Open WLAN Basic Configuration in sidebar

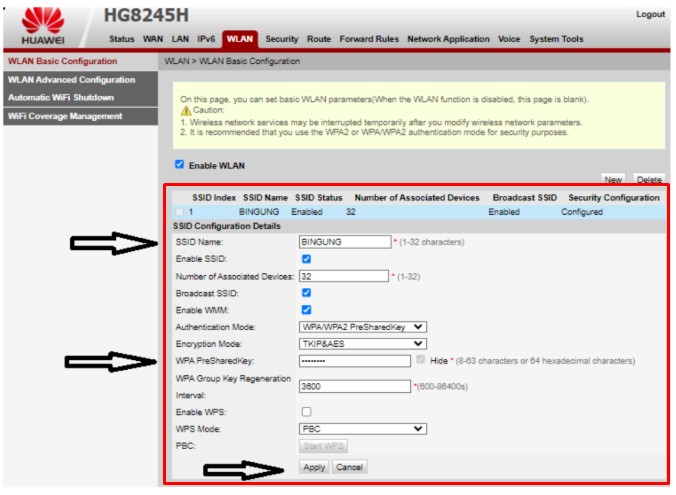click(81, 61)
